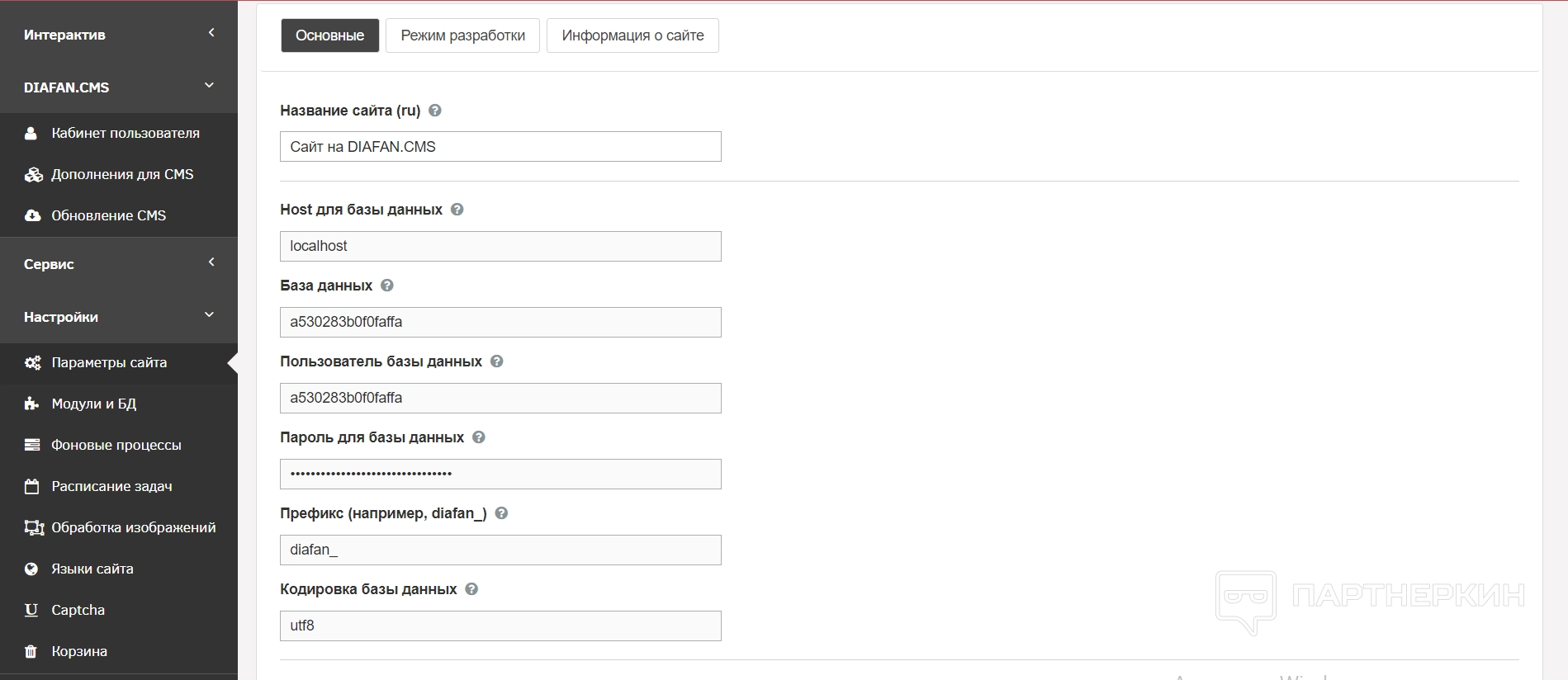Click help icon beside database password label
1568x680 pixels.
pyautogui.click(x=479, y=437)
